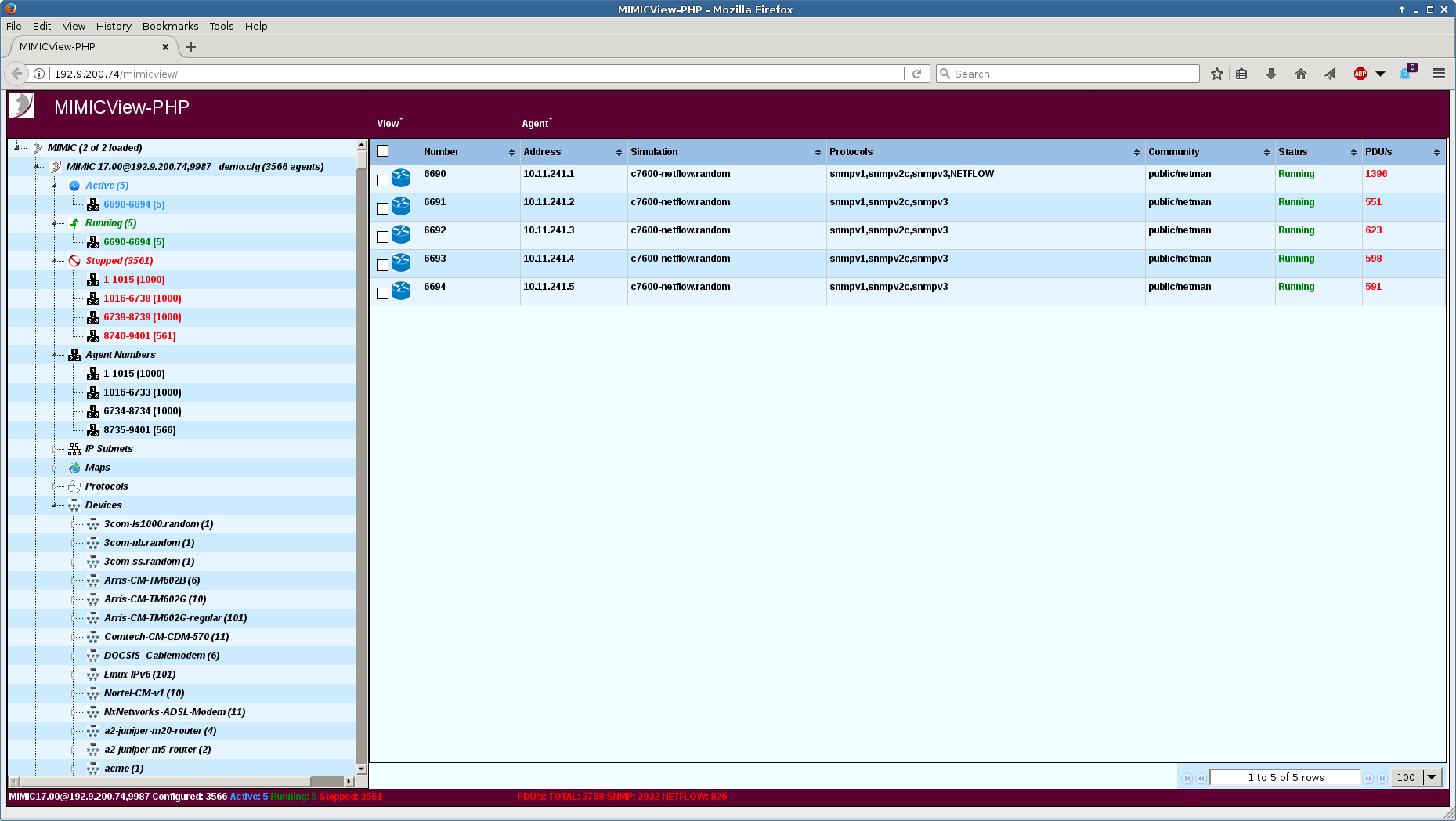Click the IP Subnets network icon
1456x821 pixels.
click(74, 449)
